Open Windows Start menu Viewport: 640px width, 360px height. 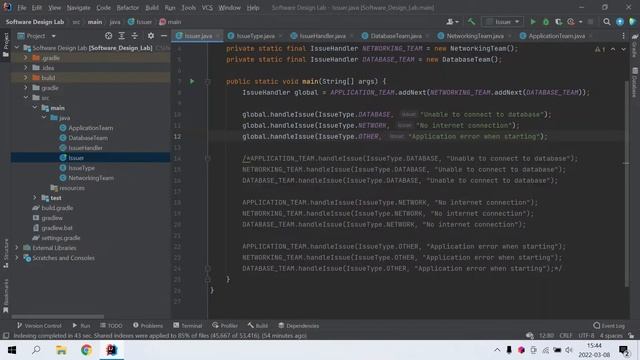click(x=12, y=350)
